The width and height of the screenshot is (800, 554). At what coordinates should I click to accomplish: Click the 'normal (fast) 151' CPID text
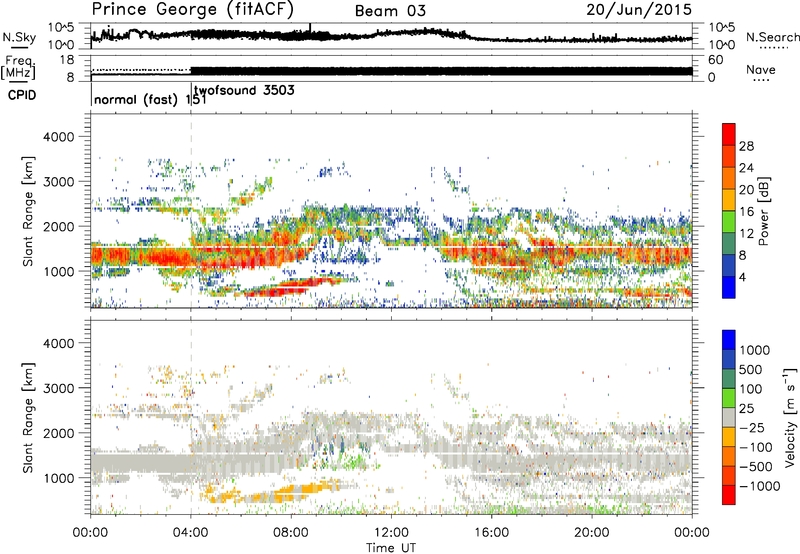click(x=150, y=99)
